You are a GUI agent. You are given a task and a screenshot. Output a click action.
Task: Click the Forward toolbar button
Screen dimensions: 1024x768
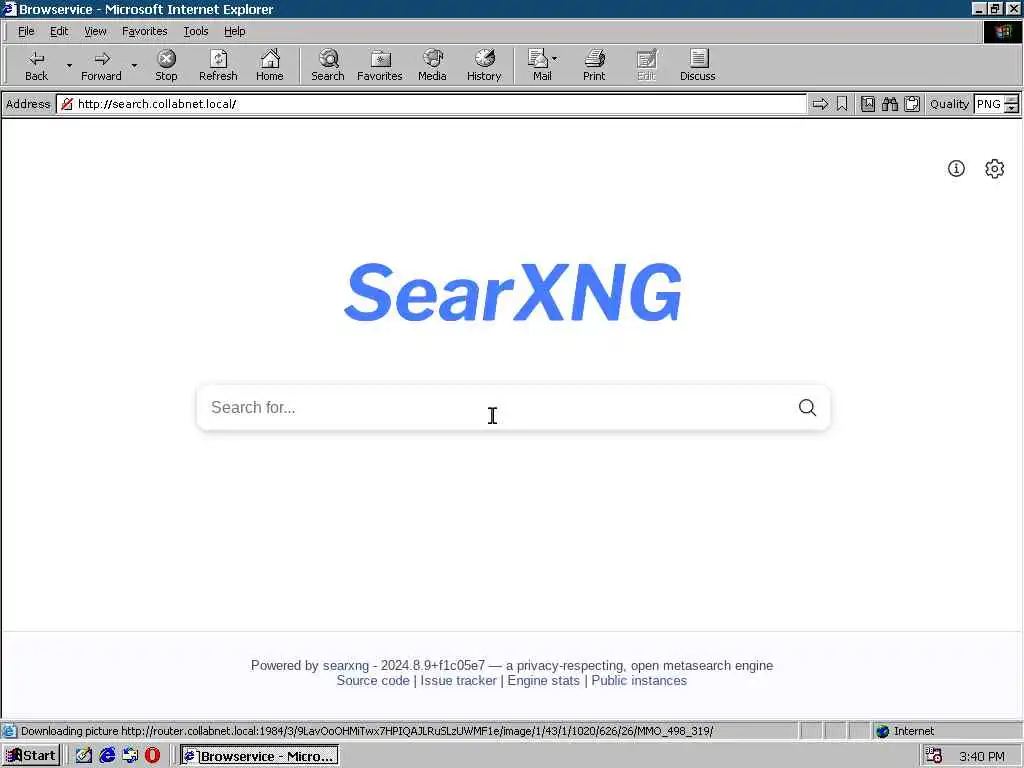(x=101, y=65)
